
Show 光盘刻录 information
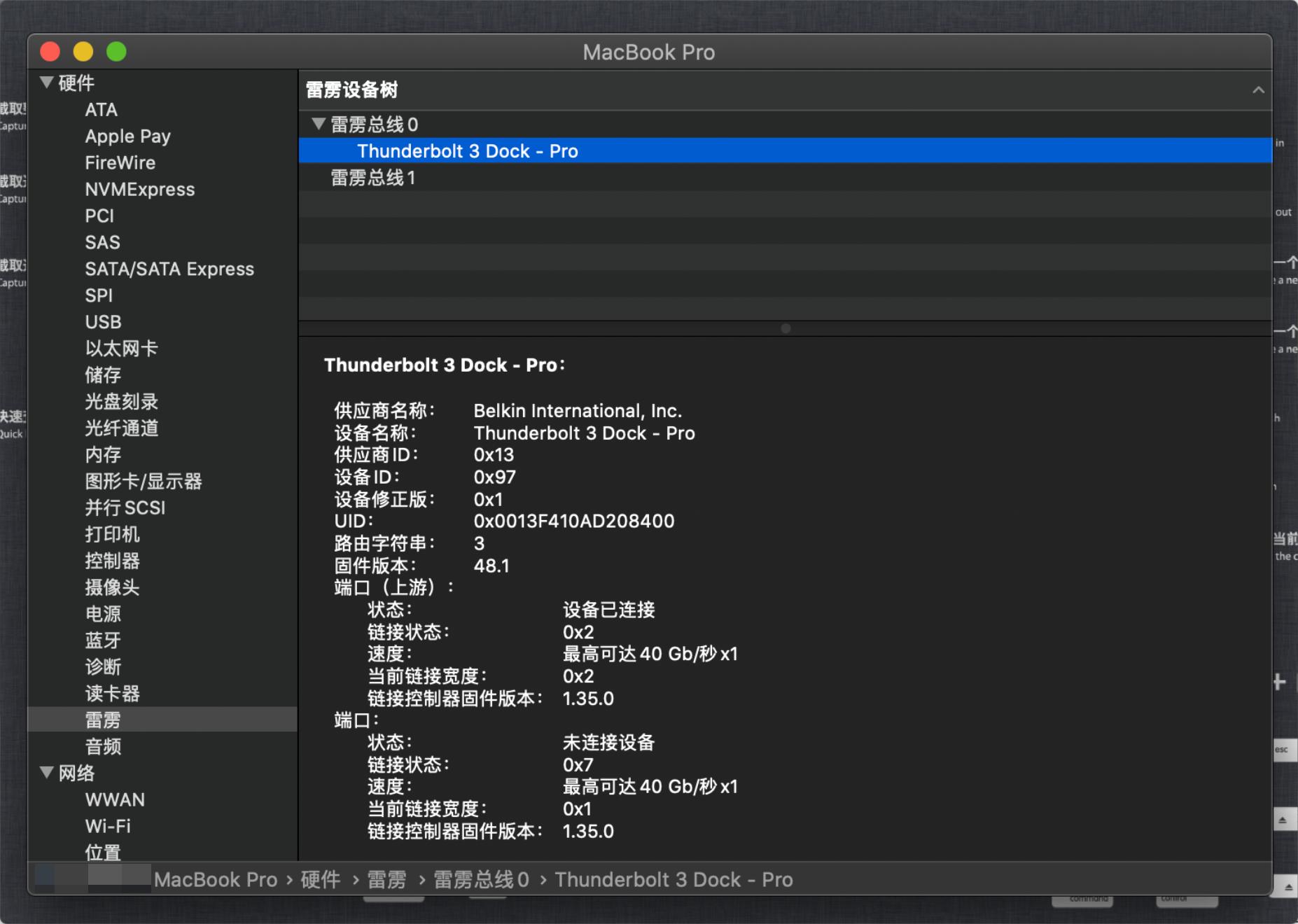pos(121,402)
